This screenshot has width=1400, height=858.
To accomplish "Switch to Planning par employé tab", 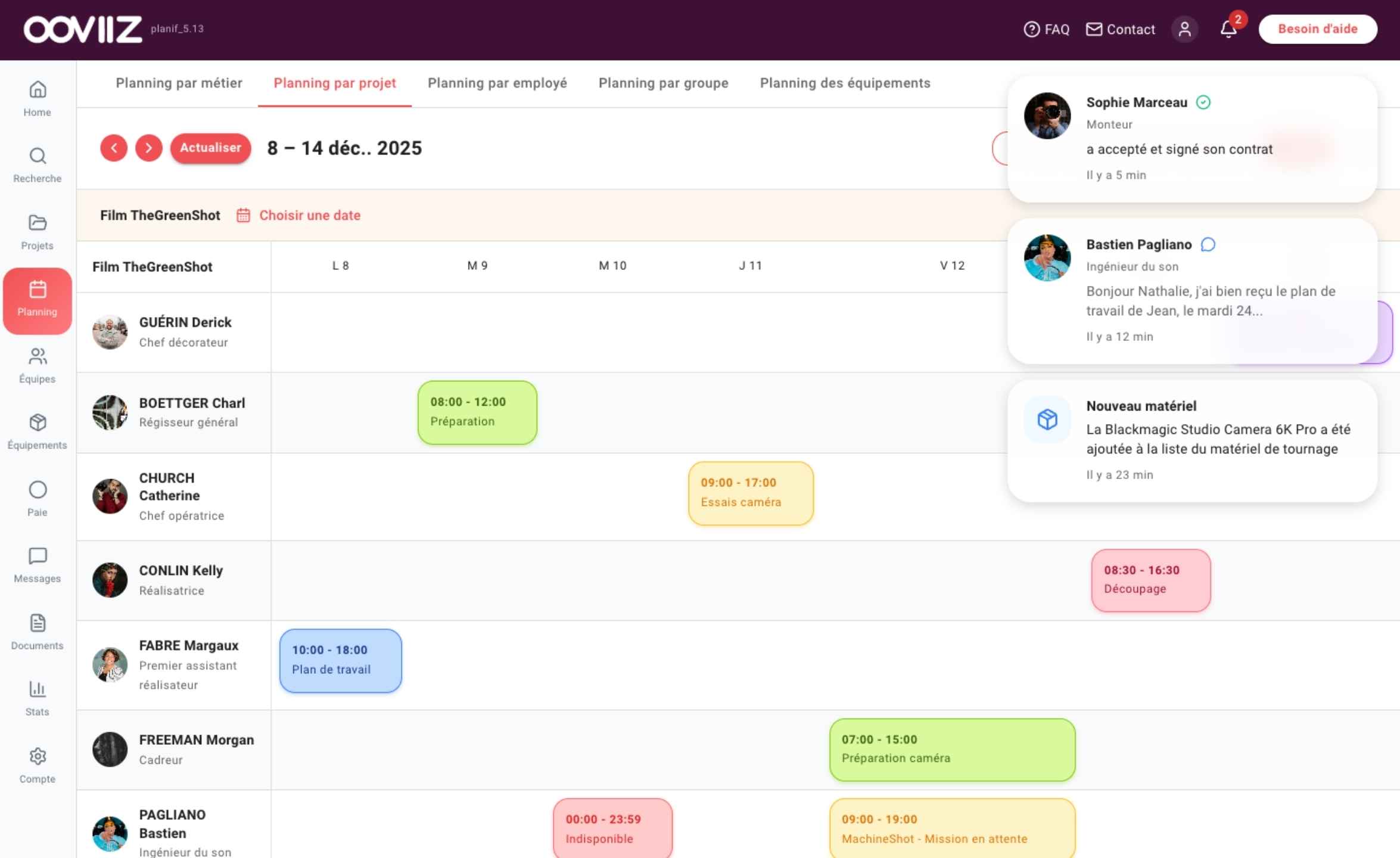I will (497, 83).
